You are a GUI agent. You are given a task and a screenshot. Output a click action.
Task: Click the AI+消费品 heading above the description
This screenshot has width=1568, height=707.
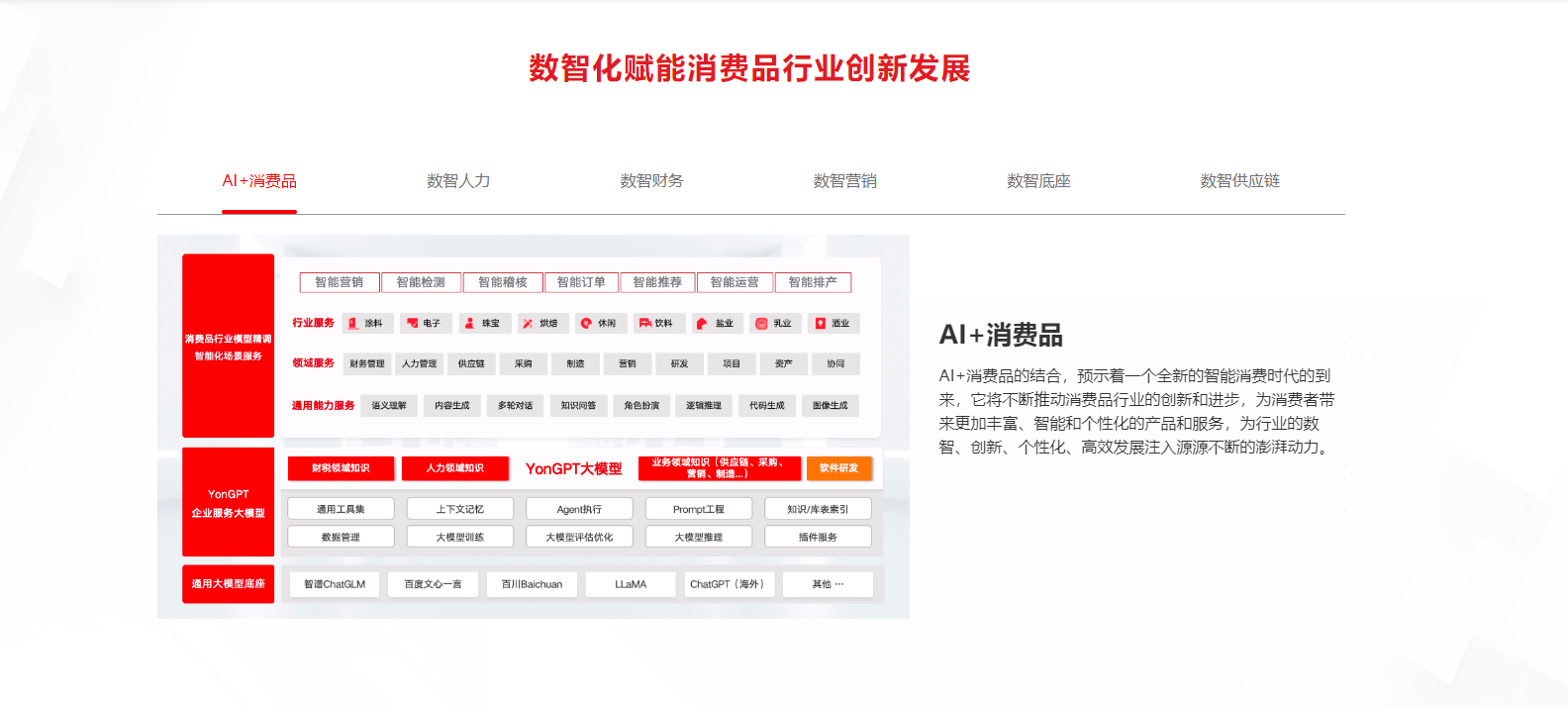[1001, 336]
